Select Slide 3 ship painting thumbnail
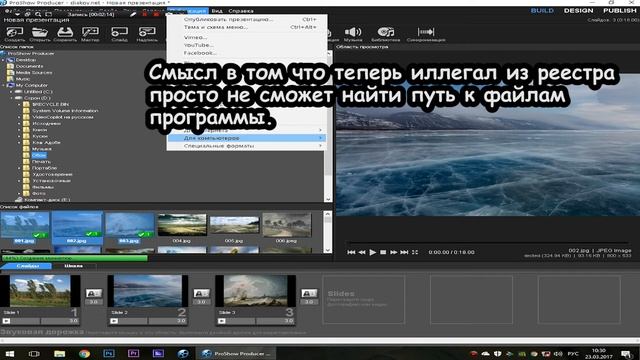 point(256,291)
